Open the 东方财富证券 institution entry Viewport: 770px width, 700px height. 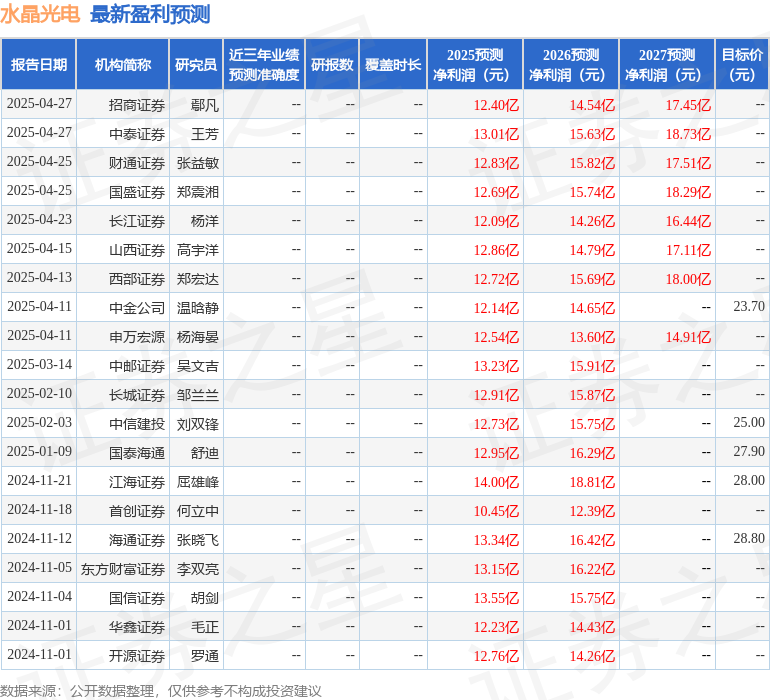pyautogui.click(x=123, y=568)
